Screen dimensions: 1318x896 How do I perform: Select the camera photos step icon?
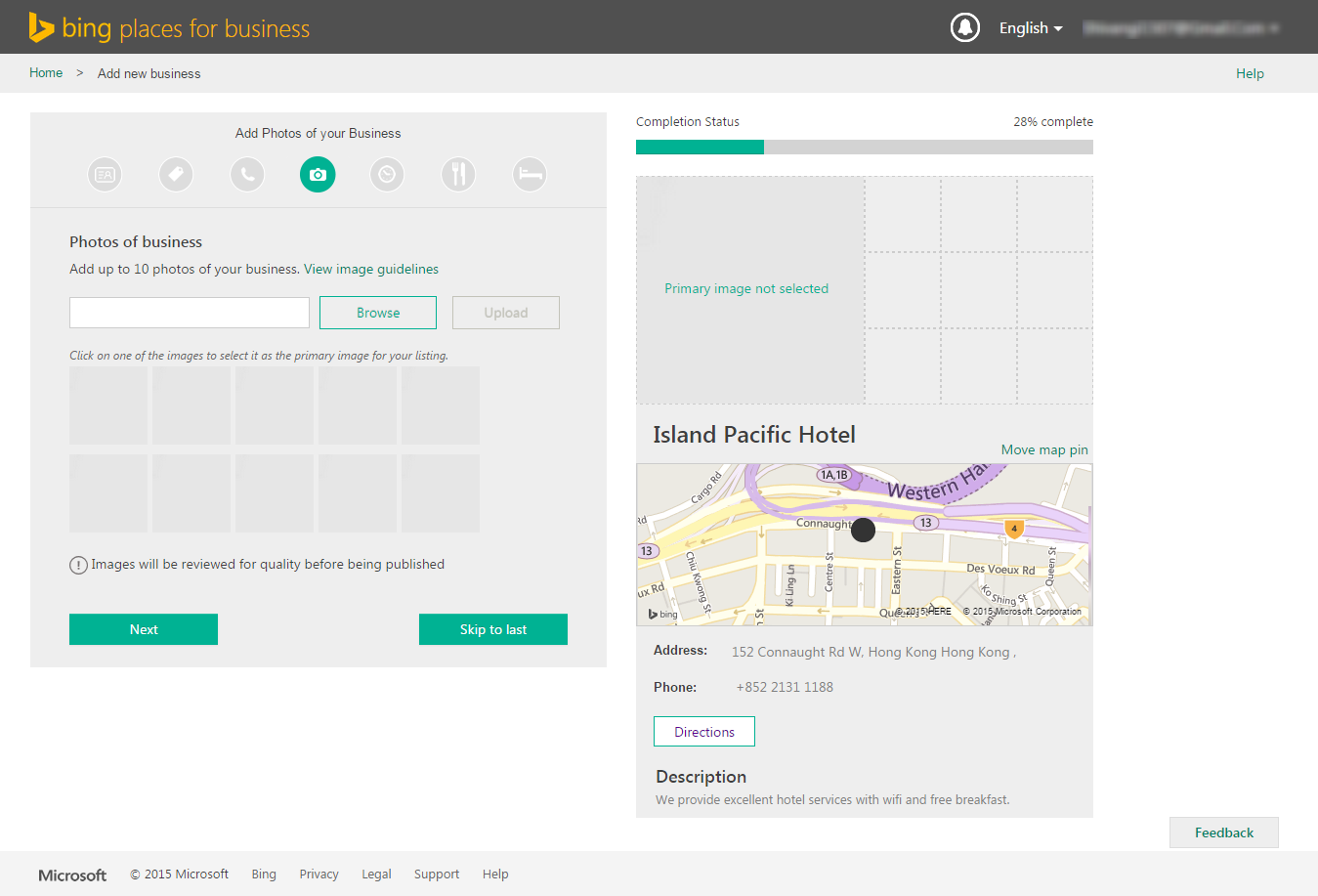(x=318, y=175)
